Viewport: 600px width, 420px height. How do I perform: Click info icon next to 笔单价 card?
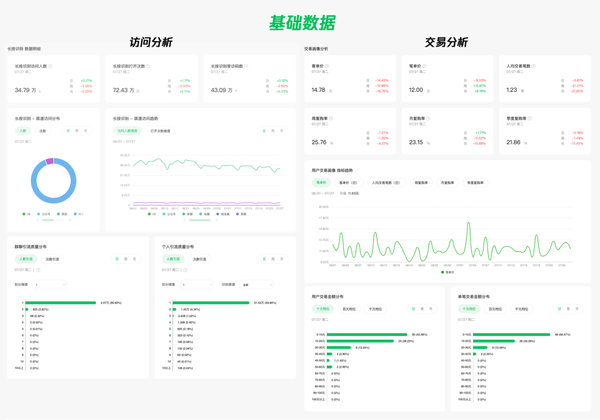pyautogui.click(x=425, y=67)
